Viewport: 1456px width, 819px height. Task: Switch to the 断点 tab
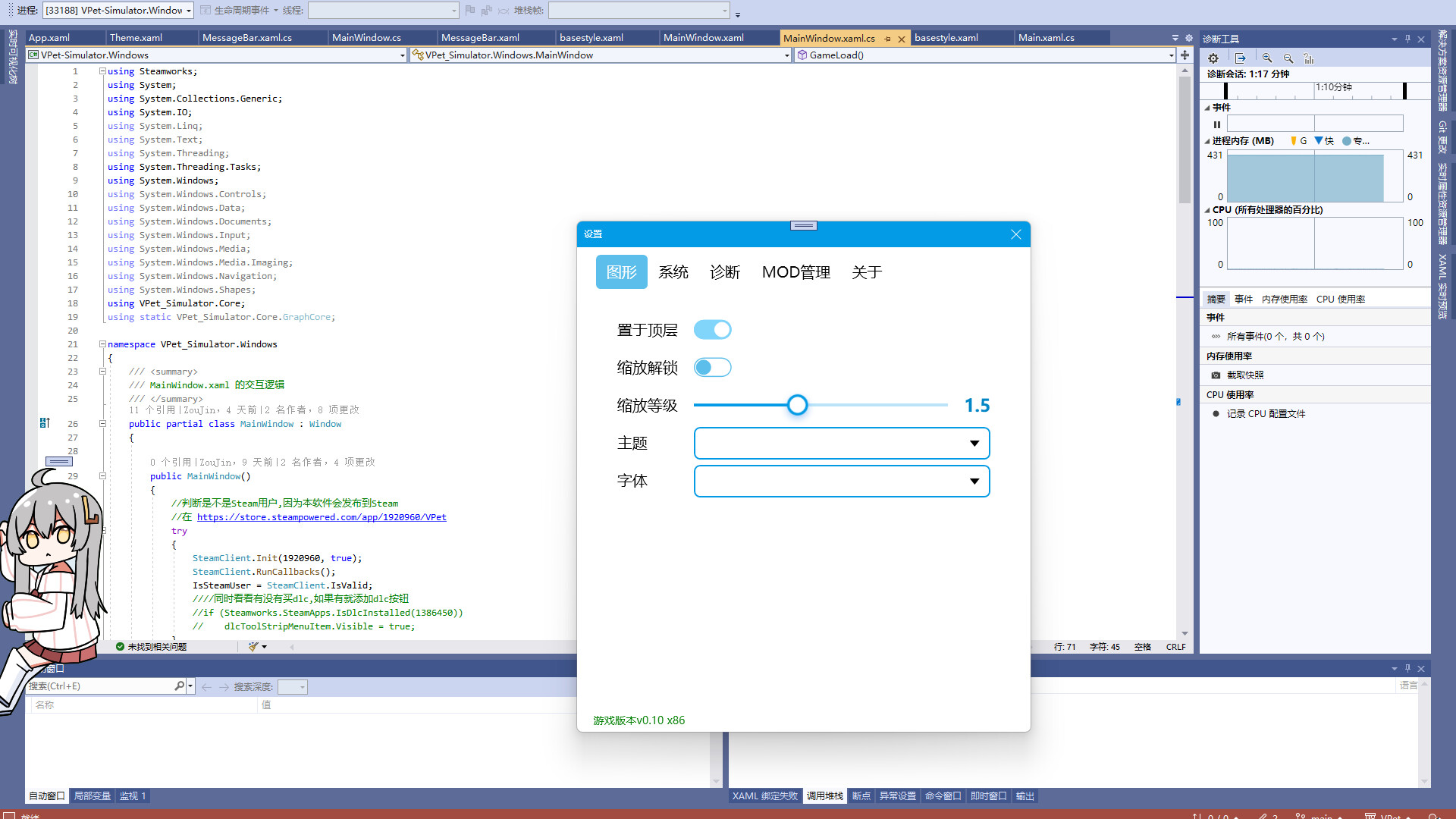tap(861, 796)
